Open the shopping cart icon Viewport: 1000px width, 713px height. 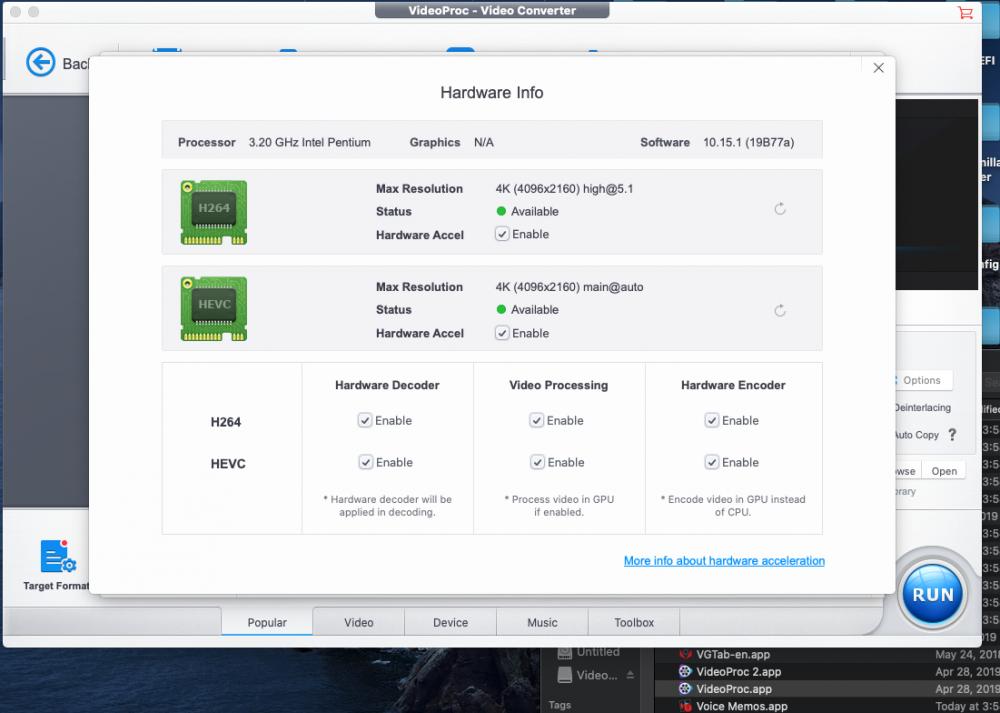click(x=965, y=12)
